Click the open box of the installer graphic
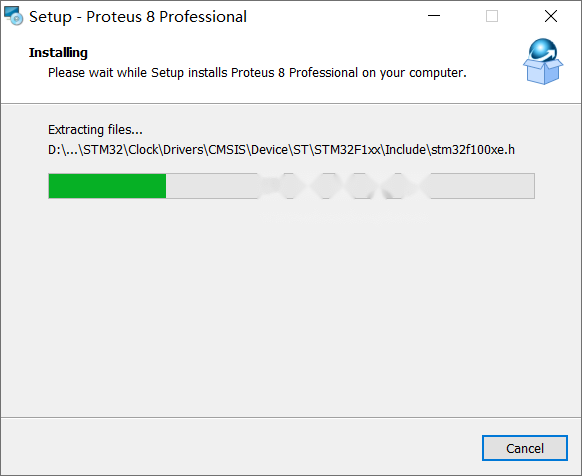 click(x=543, y=71)
